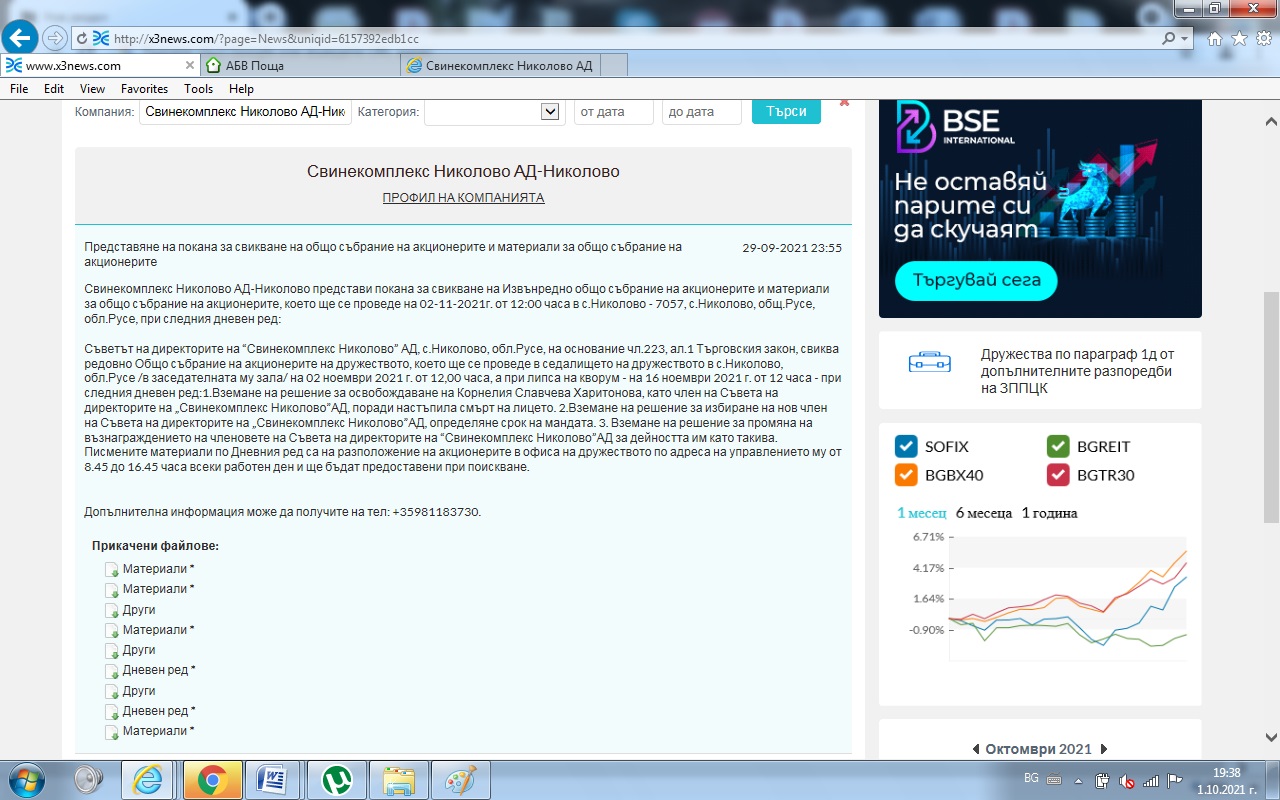Toggle the BGBX40 index checkbox
This screenshot has height=800, width=1280.
(x=906, y=475)
